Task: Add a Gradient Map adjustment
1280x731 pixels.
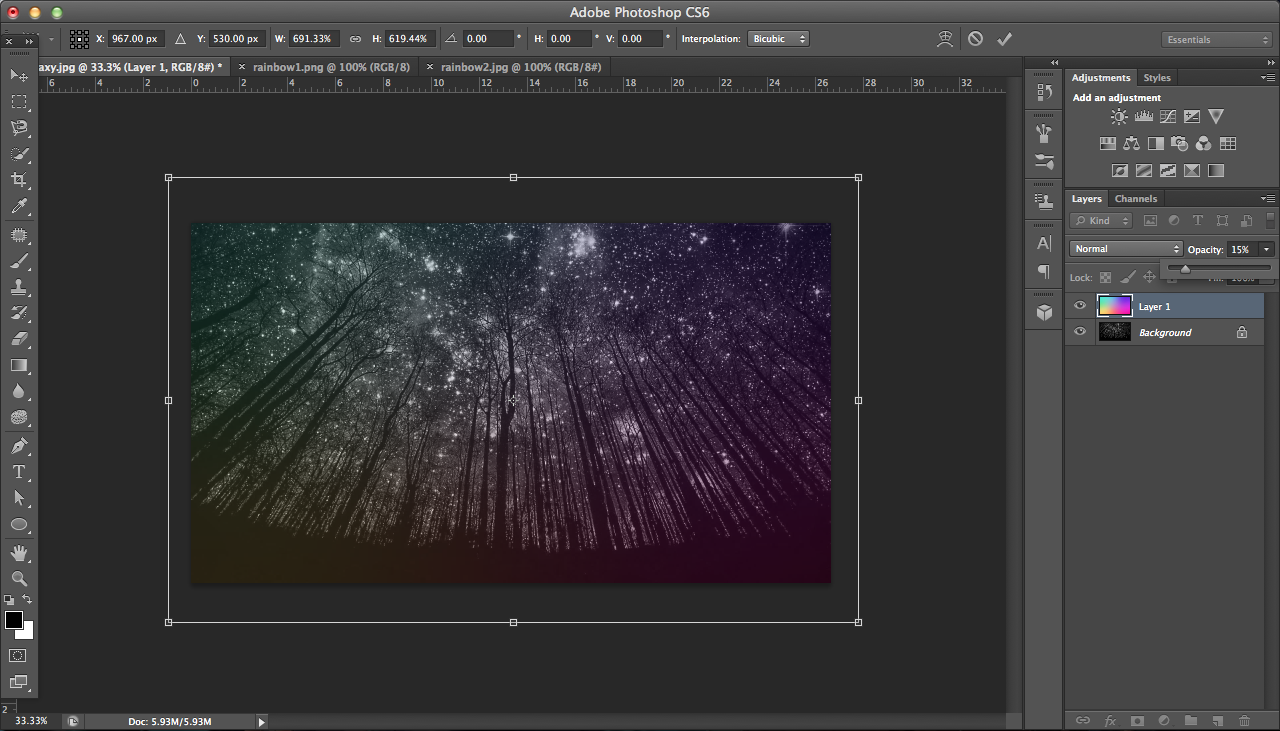Action: (1216, 171)
